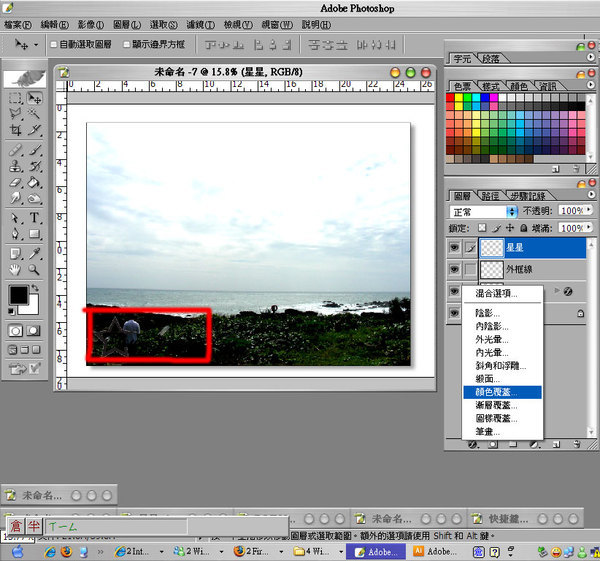Select the Smudge tool
Viewport: 600px width, 561px height.
coord(15,198)
